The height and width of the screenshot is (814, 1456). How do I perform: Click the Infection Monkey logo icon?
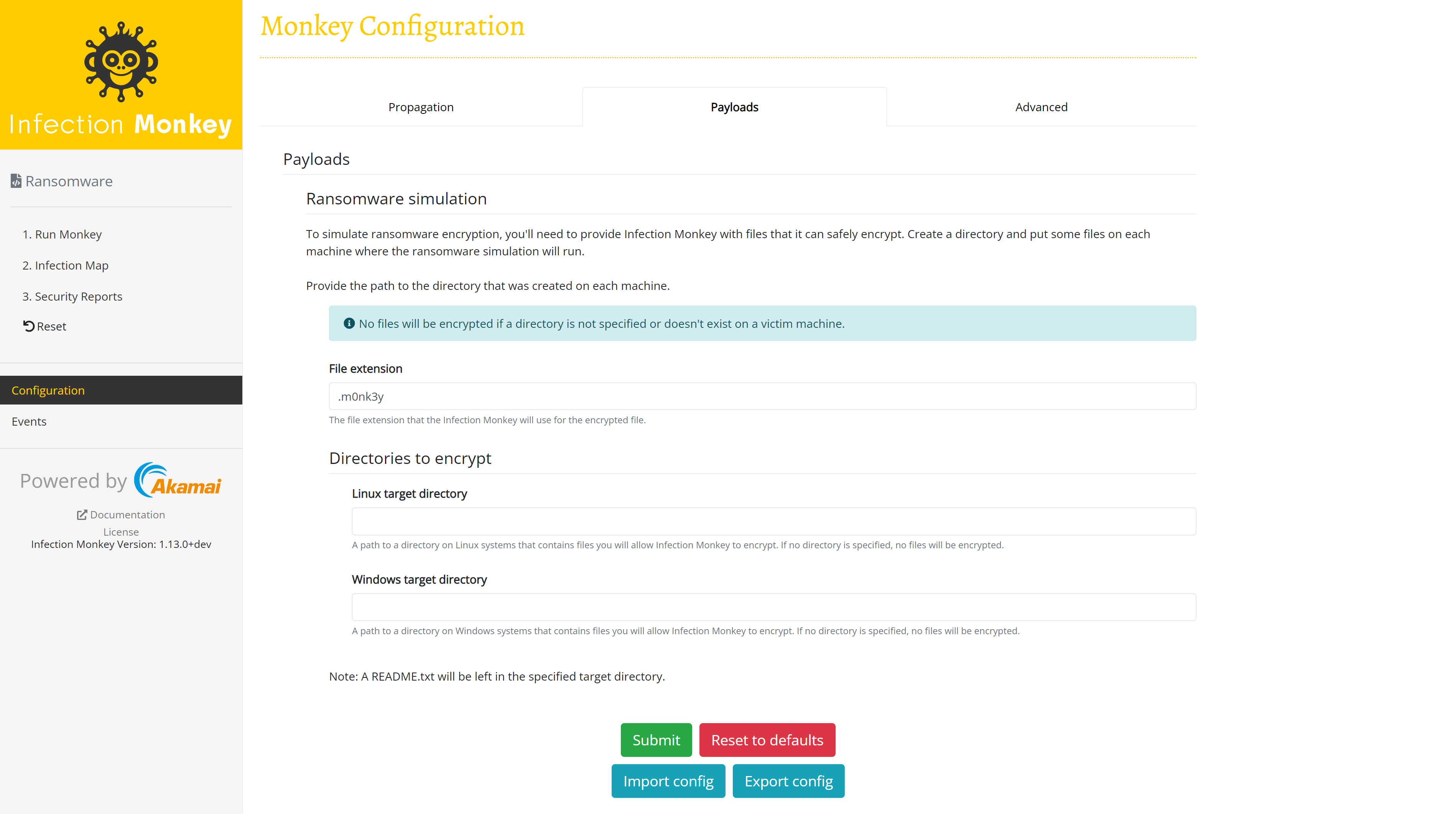point(121,62)
